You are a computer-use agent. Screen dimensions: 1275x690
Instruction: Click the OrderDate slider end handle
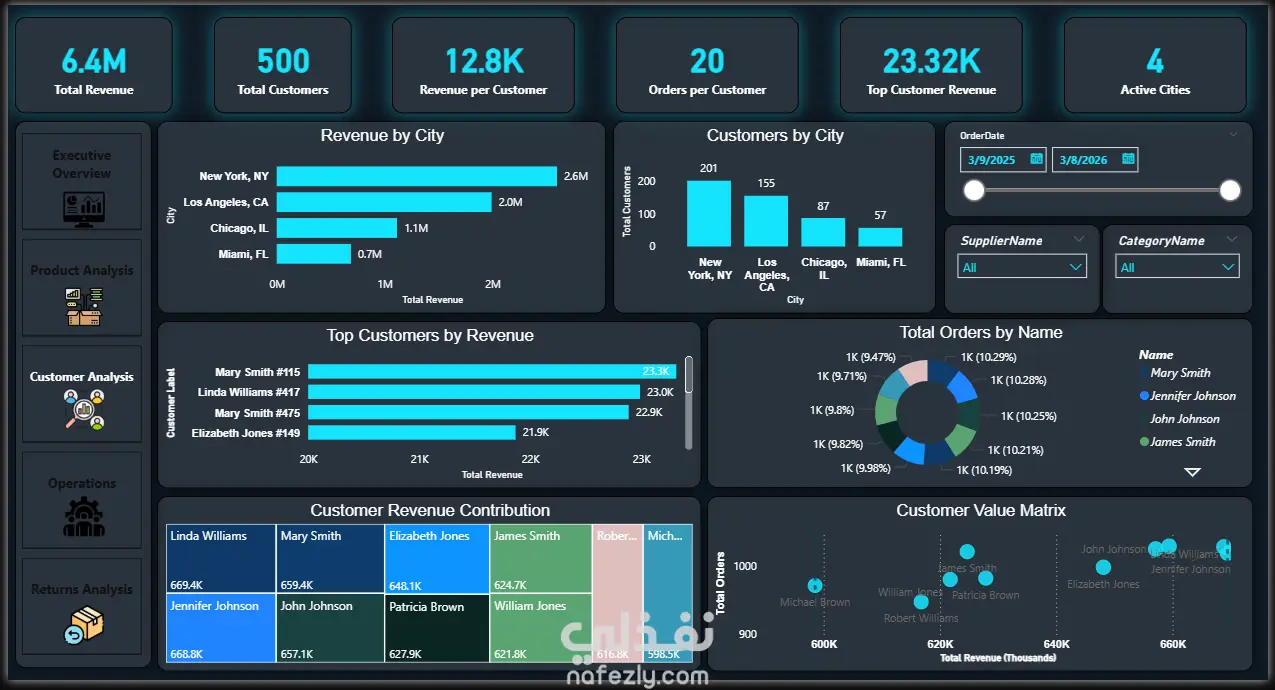[x=1230, y=190]
